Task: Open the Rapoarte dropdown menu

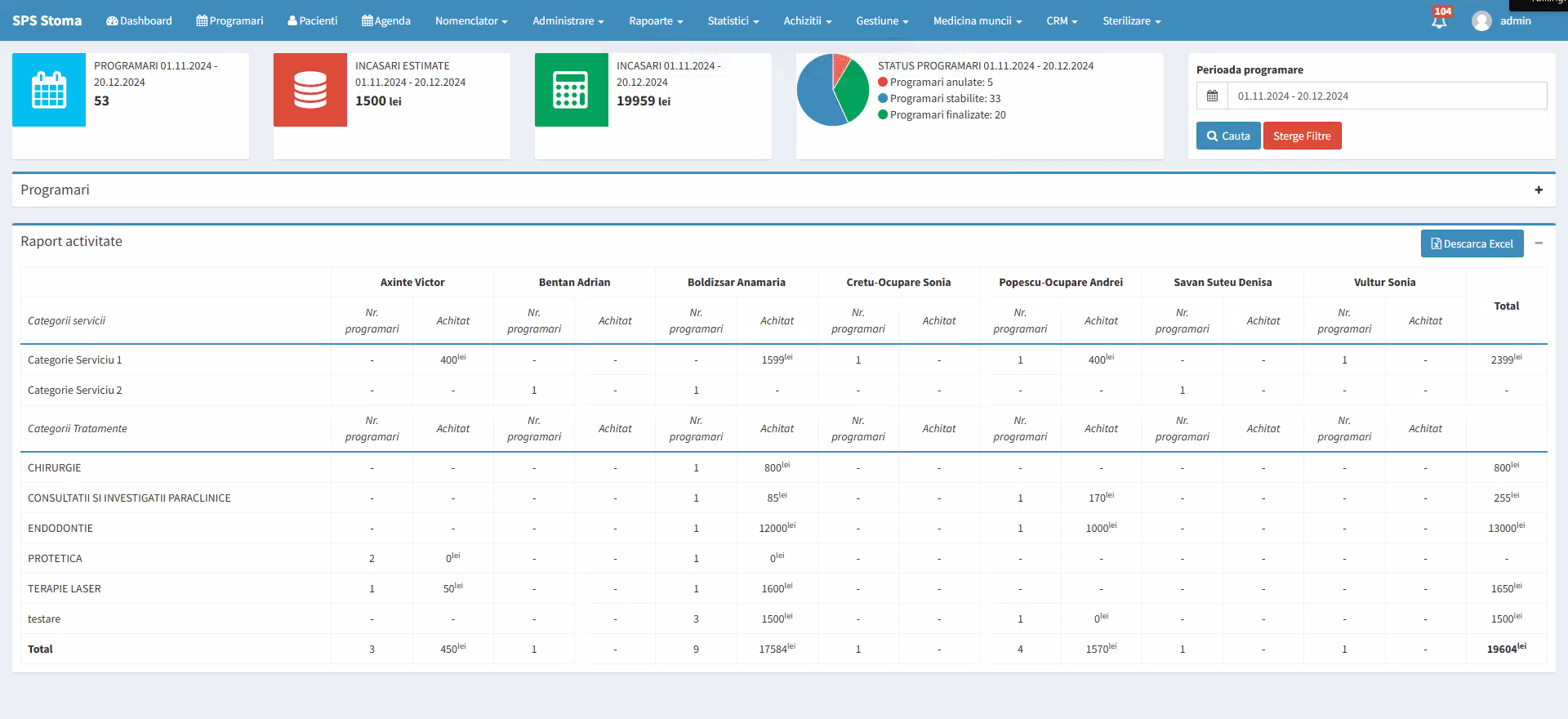Action: click(x=656, y=20)
